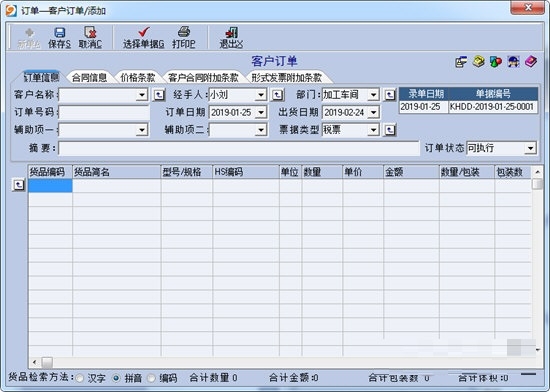Expand the 辅助项一 dropdown
The height and width of the screenshot is (392, 550).
(142, 130)
